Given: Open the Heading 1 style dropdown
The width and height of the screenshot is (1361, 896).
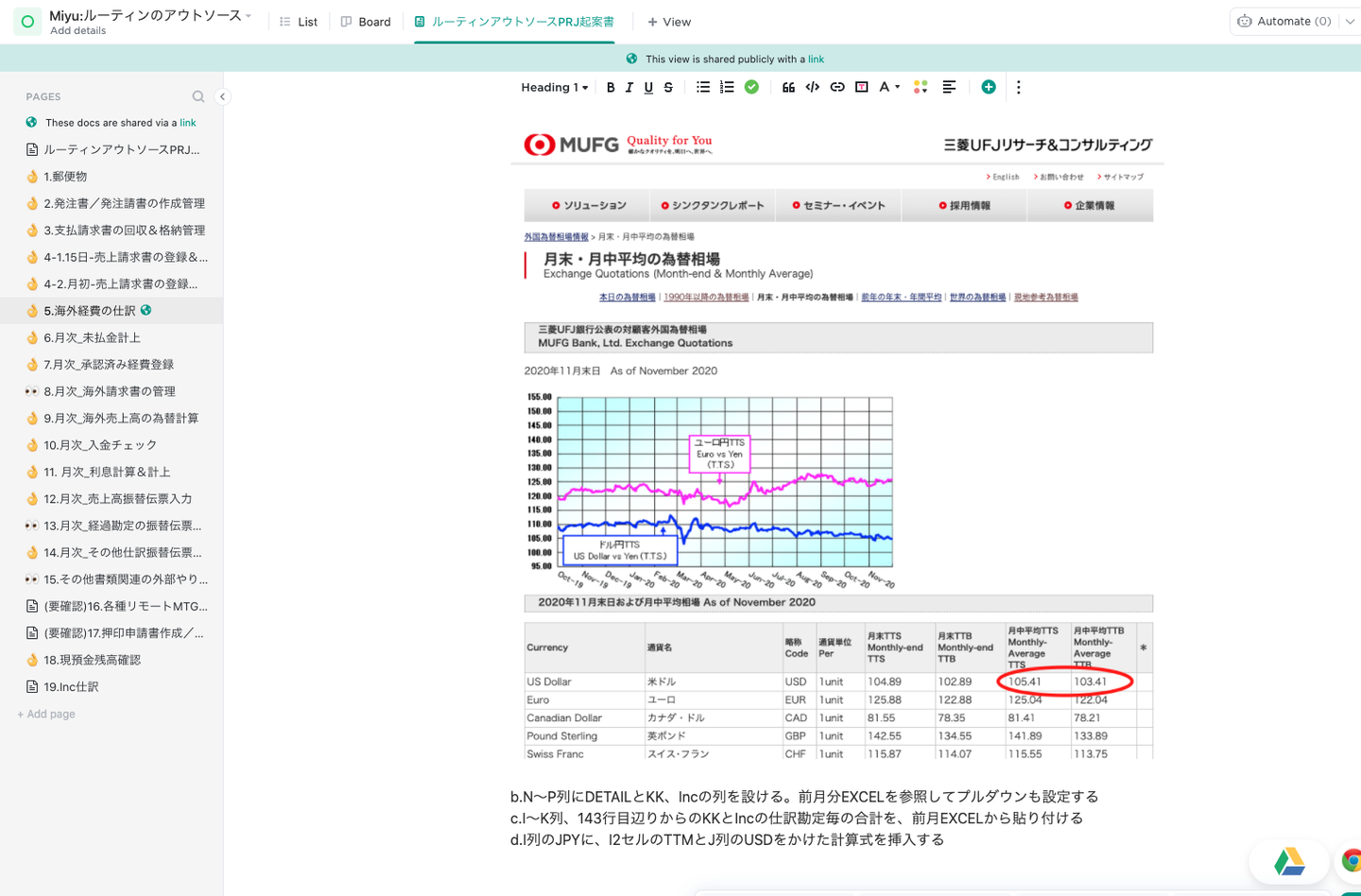Looking at the screenshot, I should coord(554,88).
